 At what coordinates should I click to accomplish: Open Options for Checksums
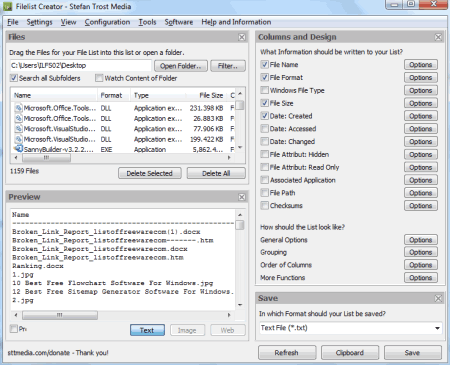(x=421, y=206)
